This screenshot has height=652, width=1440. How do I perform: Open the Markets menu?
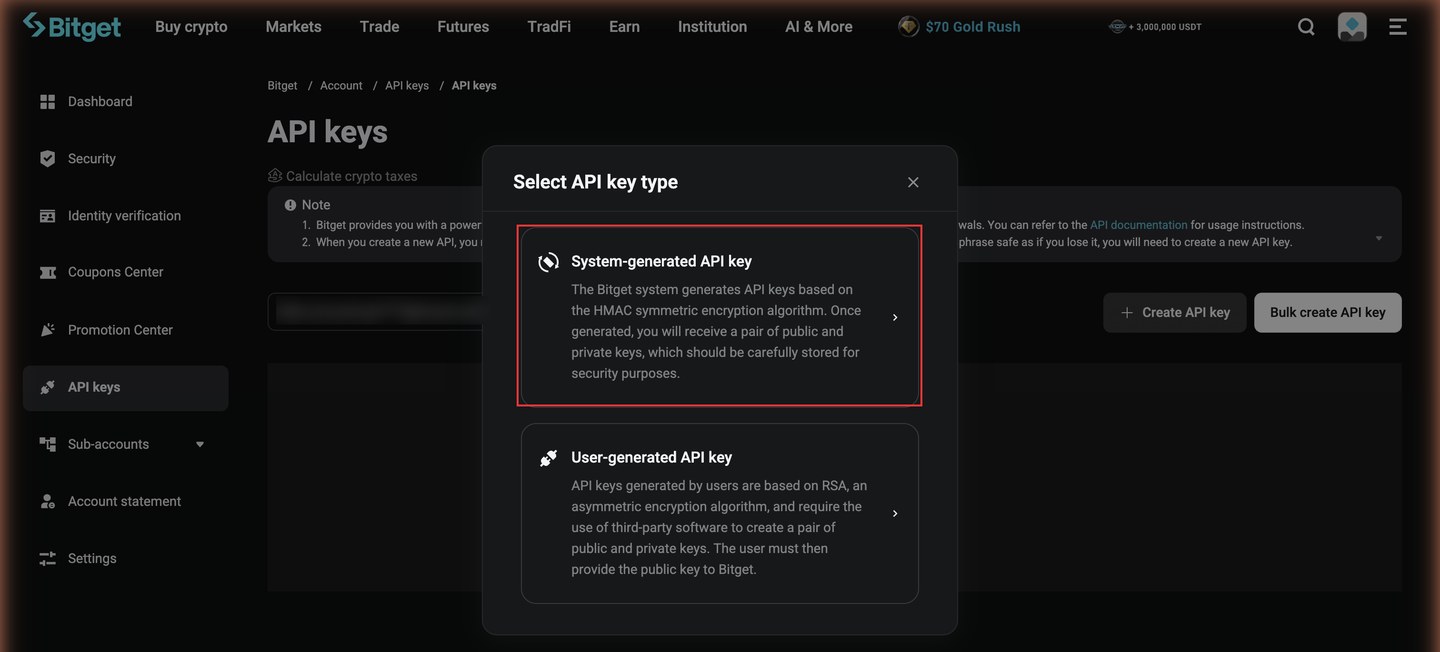tap(294, 27)
